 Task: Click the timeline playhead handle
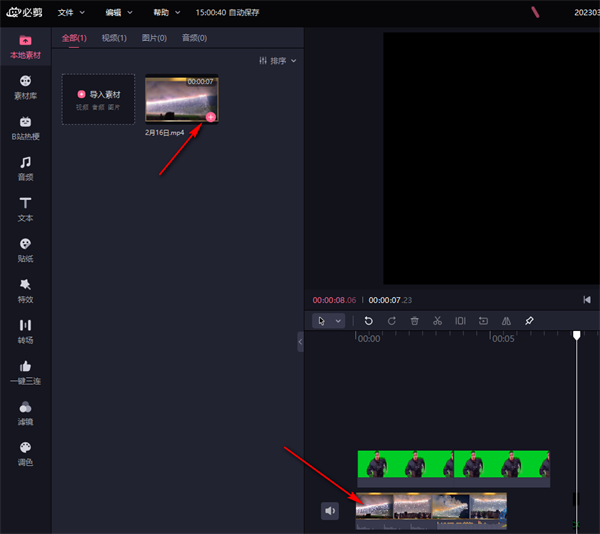tap(576, 335)
